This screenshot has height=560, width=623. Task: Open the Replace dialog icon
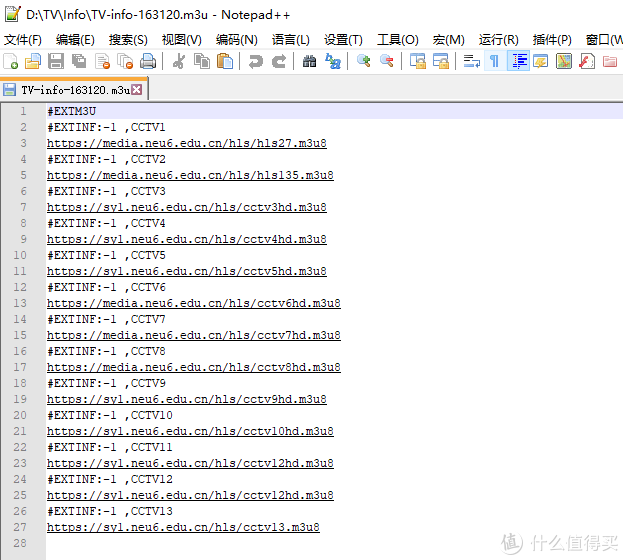tap(333, 62)
